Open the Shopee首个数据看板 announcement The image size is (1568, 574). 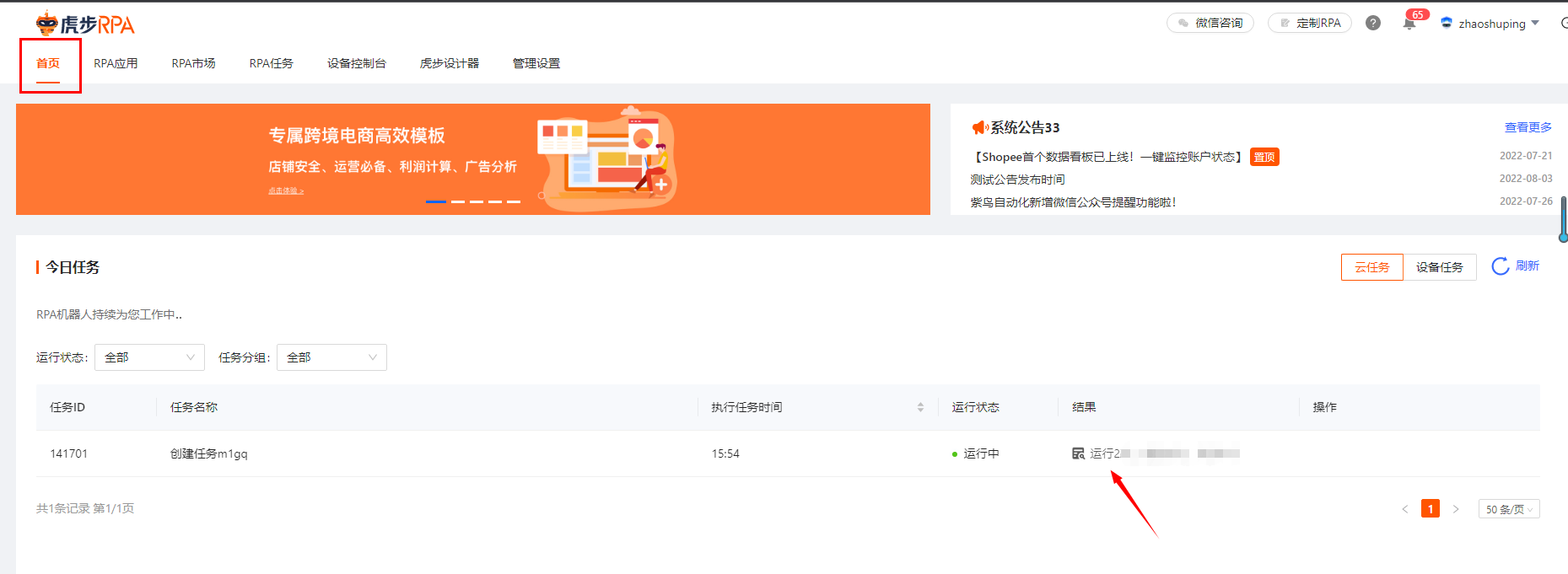(x=1107, y=157)
